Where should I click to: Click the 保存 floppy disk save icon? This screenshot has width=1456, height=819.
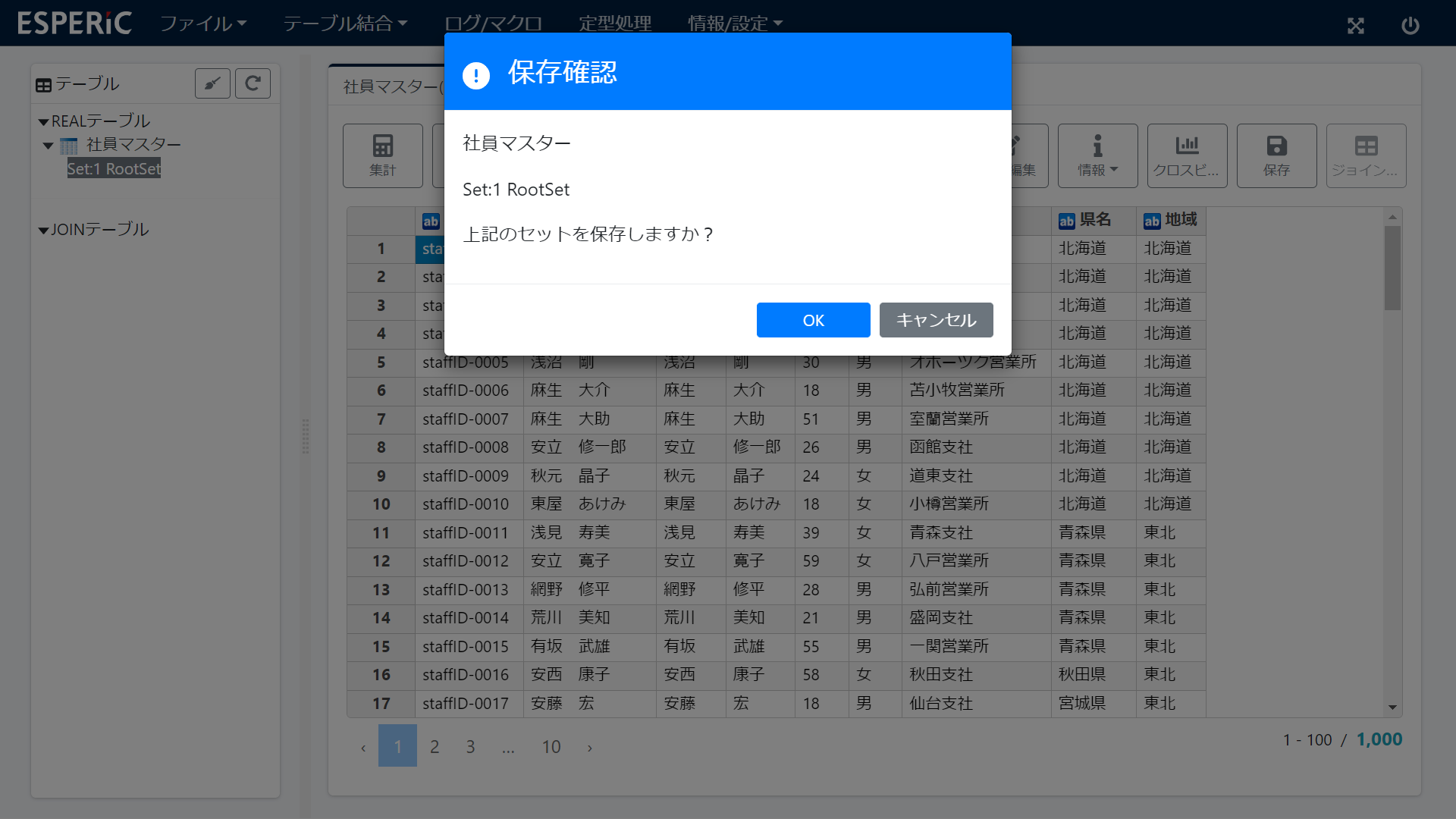coord(1276,155)
